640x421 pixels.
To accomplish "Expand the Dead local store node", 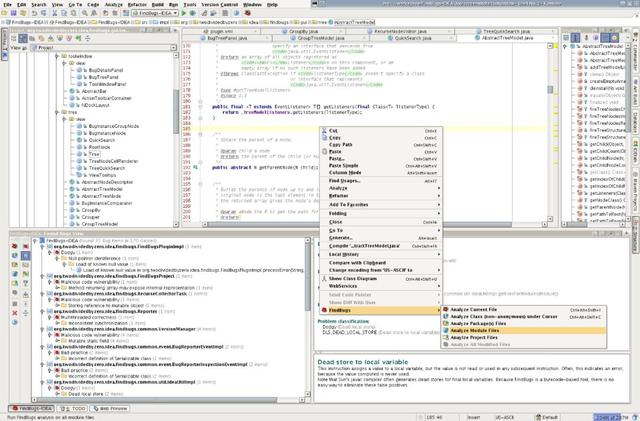I will click(x=57, y=394).
